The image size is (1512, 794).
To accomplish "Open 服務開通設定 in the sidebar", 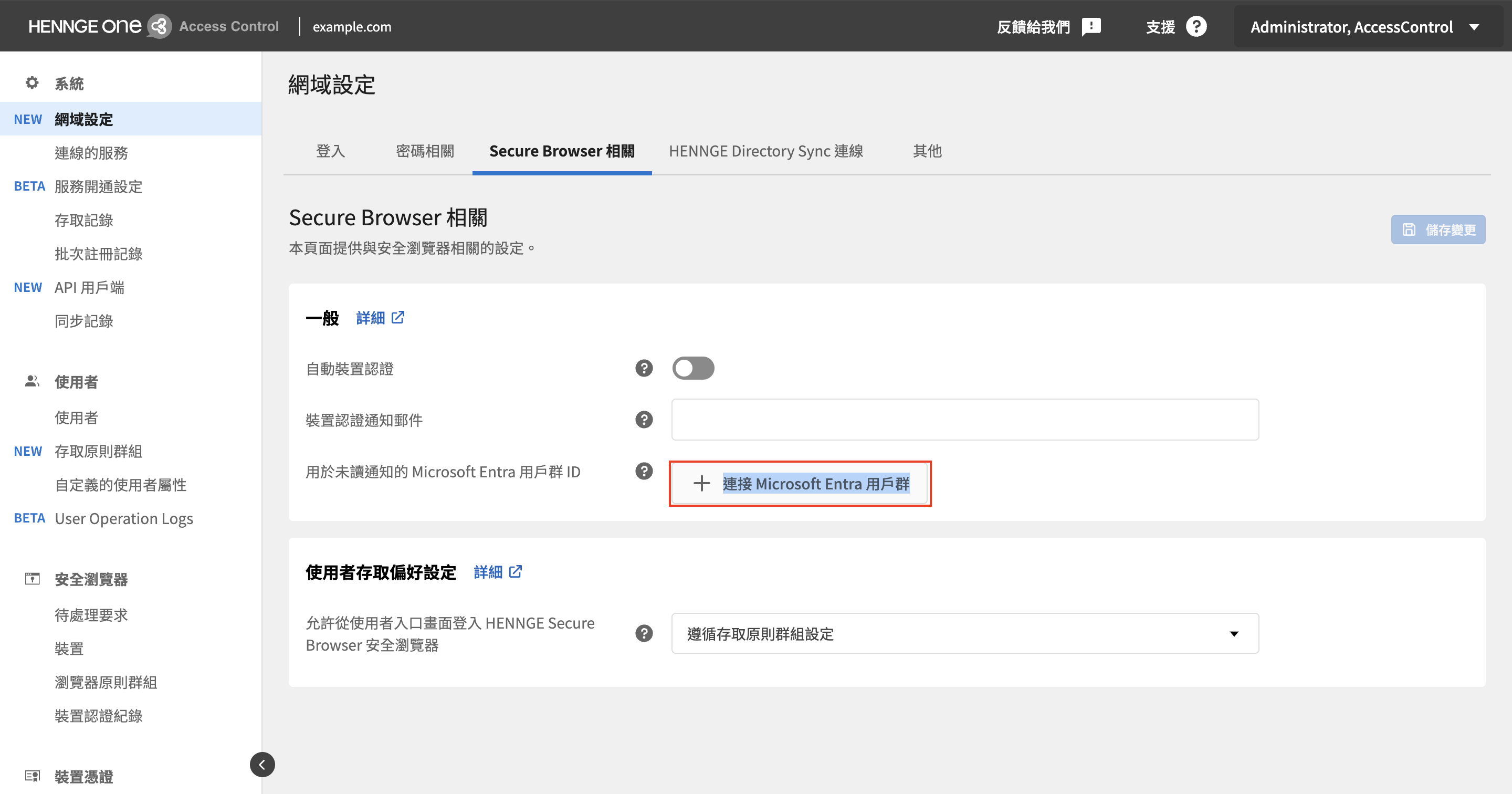I will (x=99, y=186).
